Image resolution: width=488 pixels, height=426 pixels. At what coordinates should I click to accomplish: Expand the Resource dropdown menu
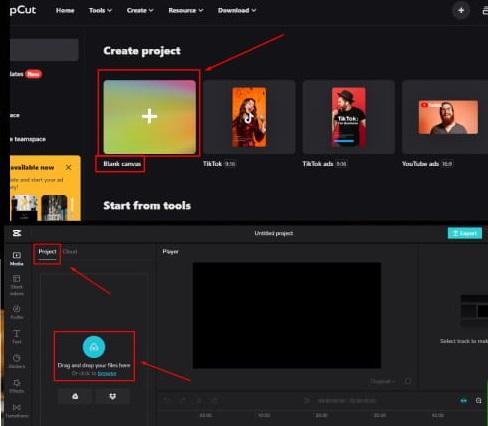(x=186, y=11)
